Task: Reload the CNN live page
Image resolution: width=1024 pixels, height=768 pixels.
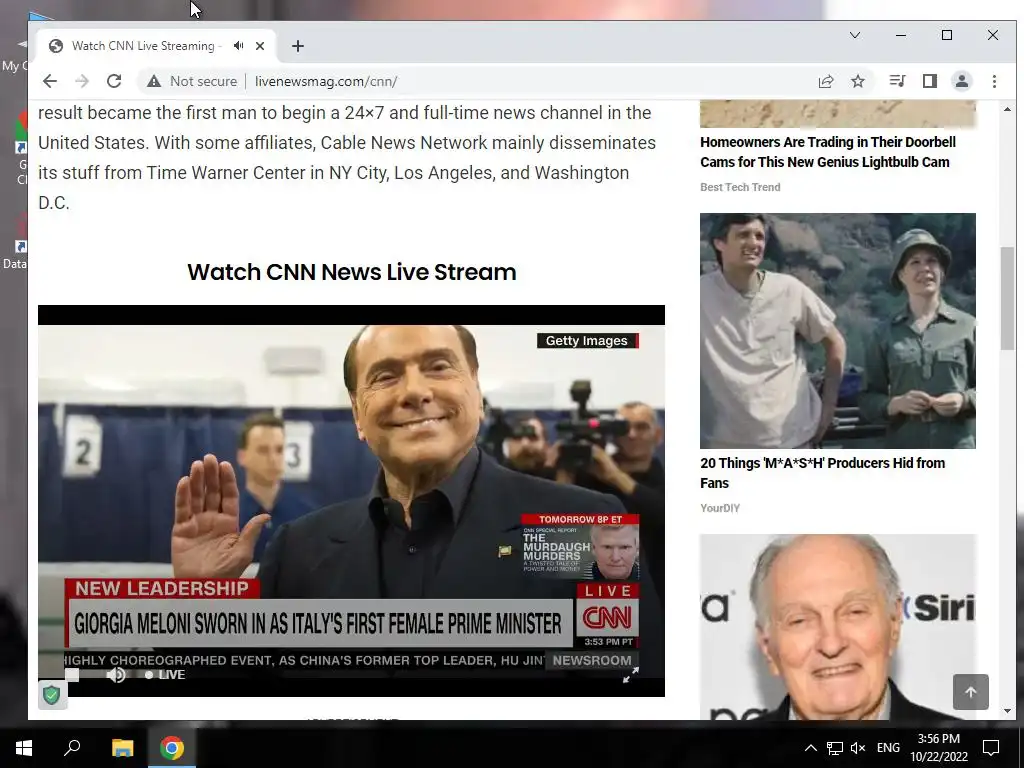Action: click(114, 81)
